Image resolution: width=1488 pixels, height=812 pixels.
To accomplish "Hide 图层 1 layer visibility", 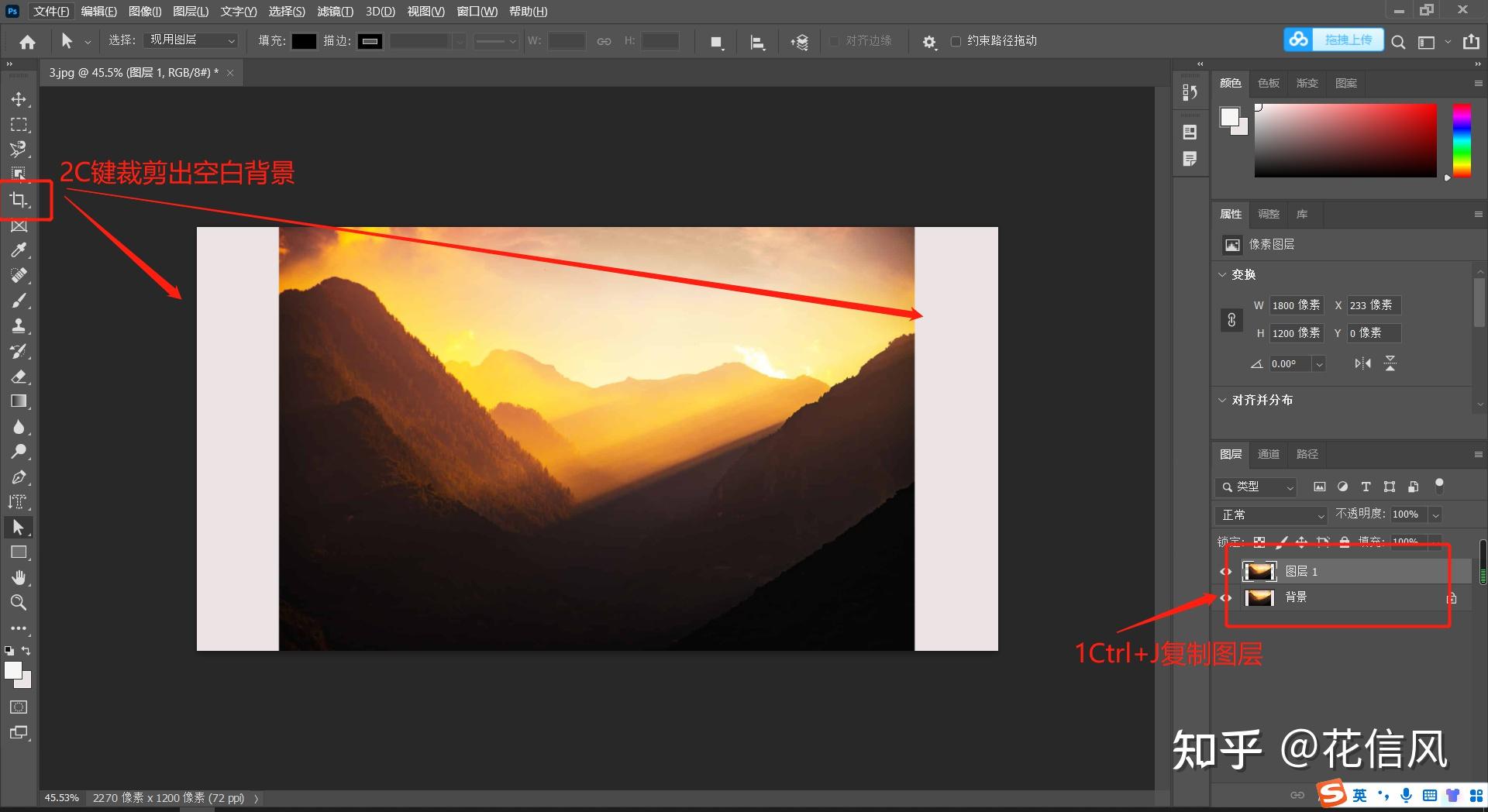I will coord(1226,572).
